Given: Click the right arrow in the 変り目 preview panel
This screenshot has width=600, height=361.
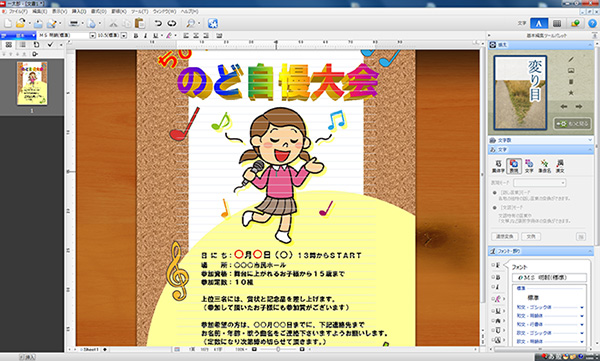Looking at the screenshot, I should click(579, 107).
